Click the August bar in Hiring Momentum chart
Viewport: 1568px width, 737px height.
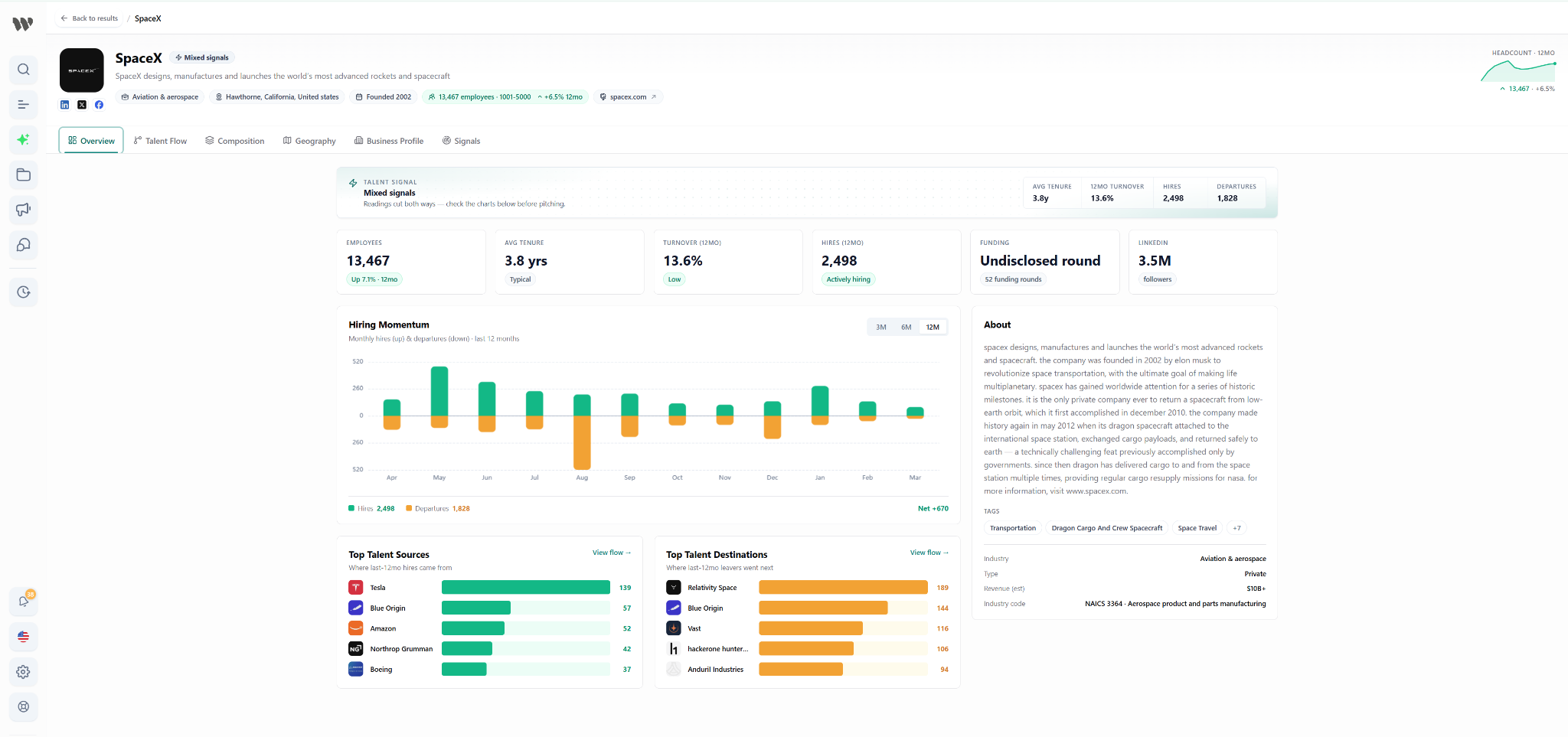coord(582,432)
